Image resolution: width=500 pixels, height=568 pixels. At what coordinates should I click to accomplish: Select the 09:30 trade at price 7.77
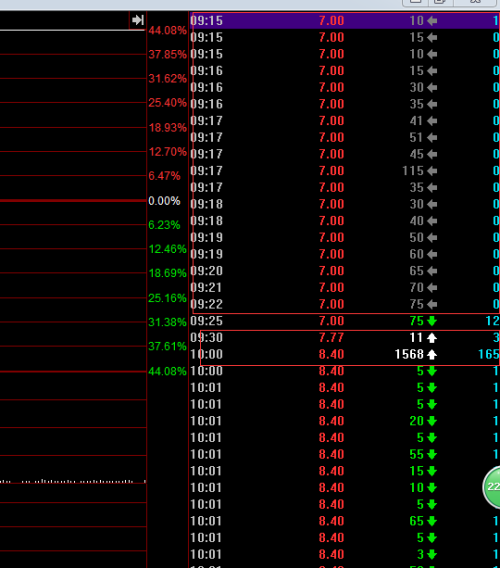click(x=345, y=338)
